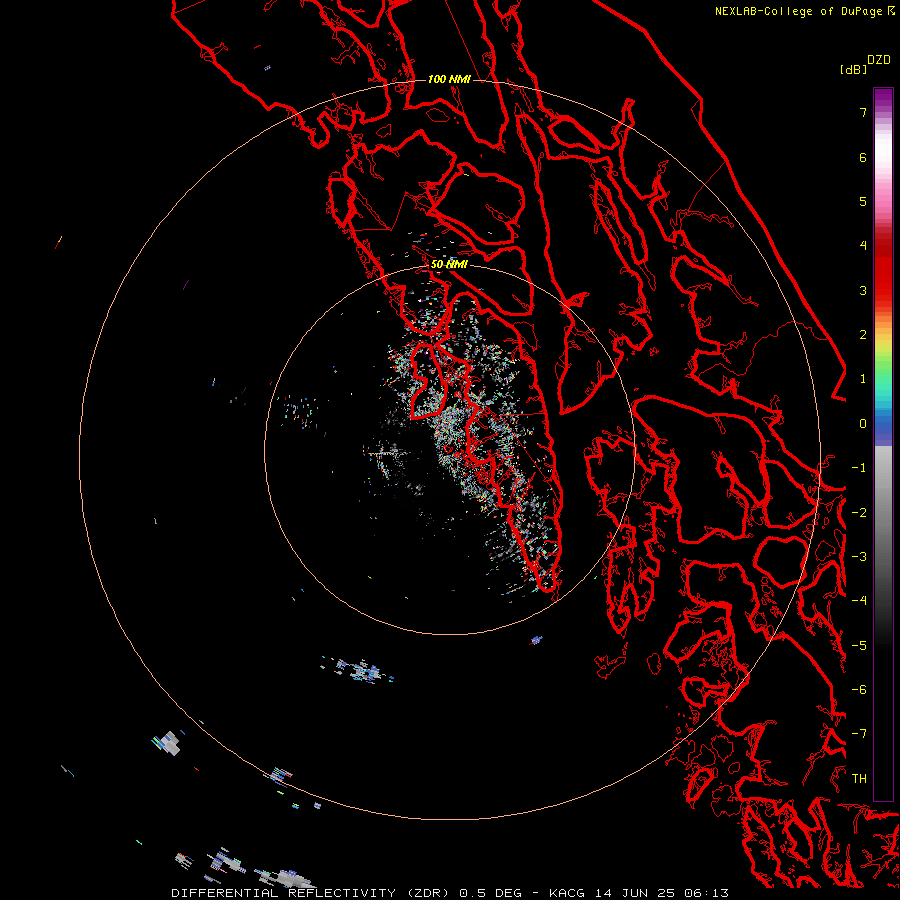Viewport: 900px width, 900px height.
Task: Click the 0.5 DEG elevation text
Action: tap(490, 893)
